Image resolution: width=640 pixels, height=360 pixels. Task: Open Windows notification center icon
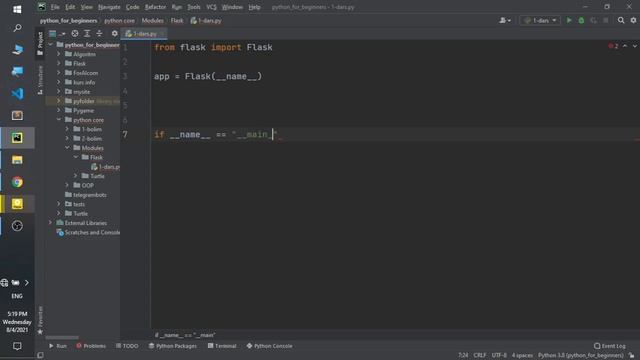17,346
